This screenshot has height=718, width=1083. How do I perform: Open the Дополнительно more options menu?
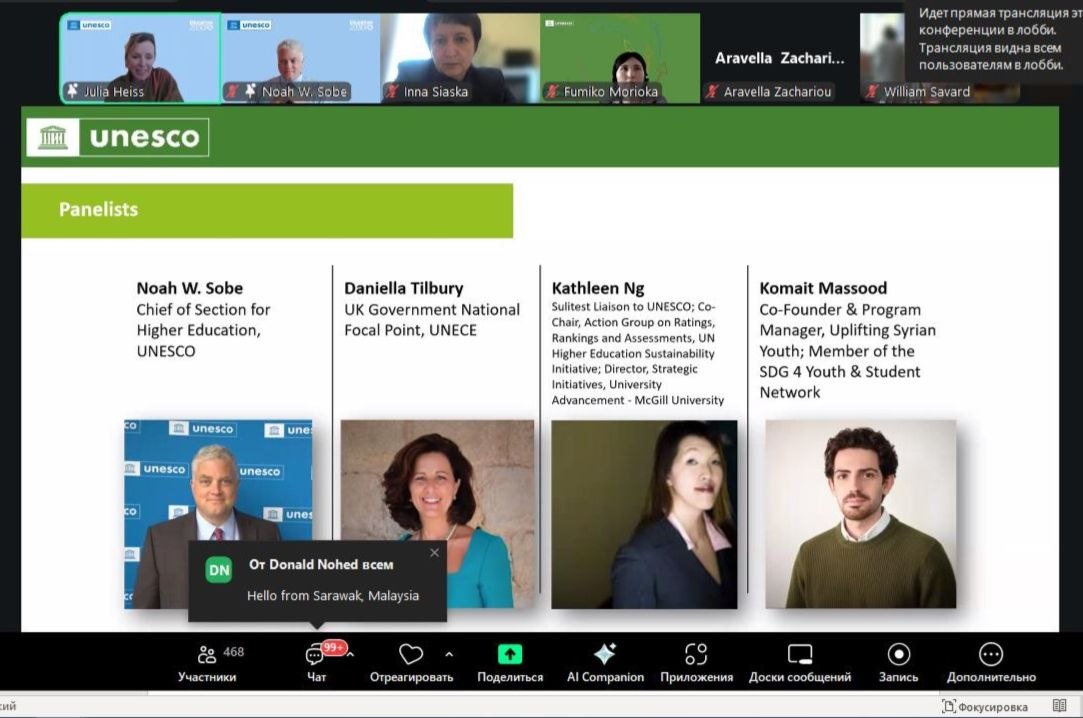pos(990,662)
